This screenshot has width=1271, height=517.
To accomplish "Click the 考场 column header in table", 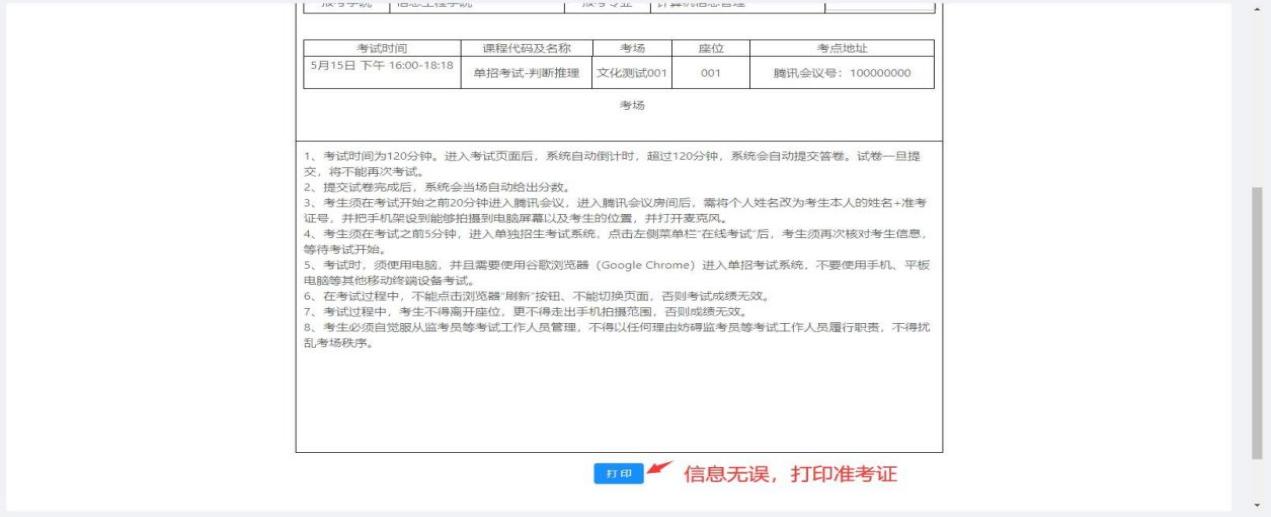I will coord(633,48).
